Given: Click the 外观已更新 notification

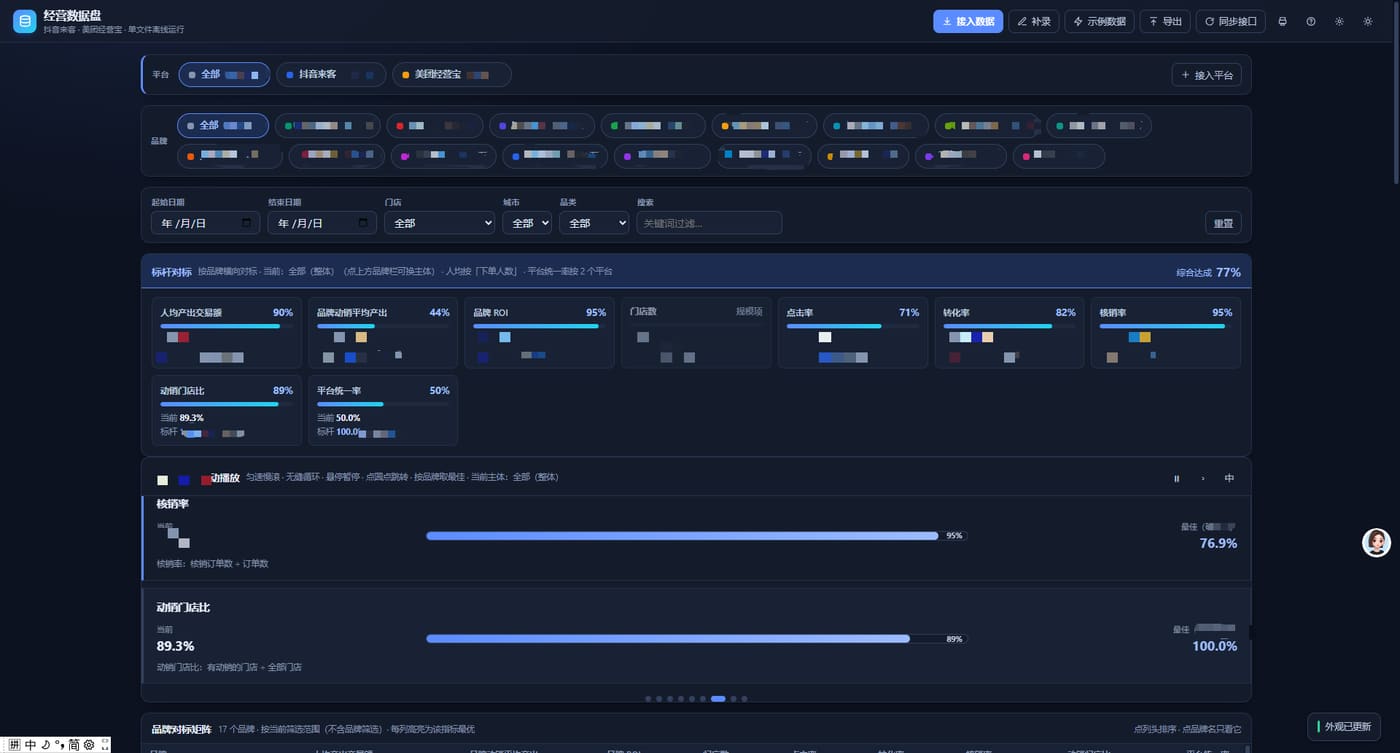Looking at the screenshot, I should (1344, 727).
